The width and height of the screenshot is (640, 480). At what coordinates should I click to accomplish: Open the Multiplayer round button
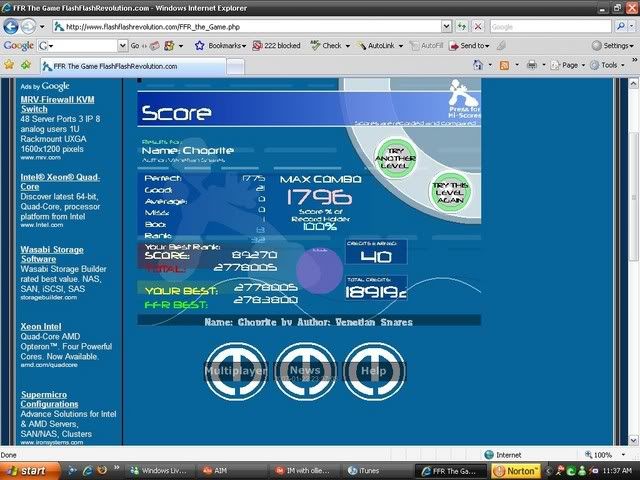coord(235,370)
